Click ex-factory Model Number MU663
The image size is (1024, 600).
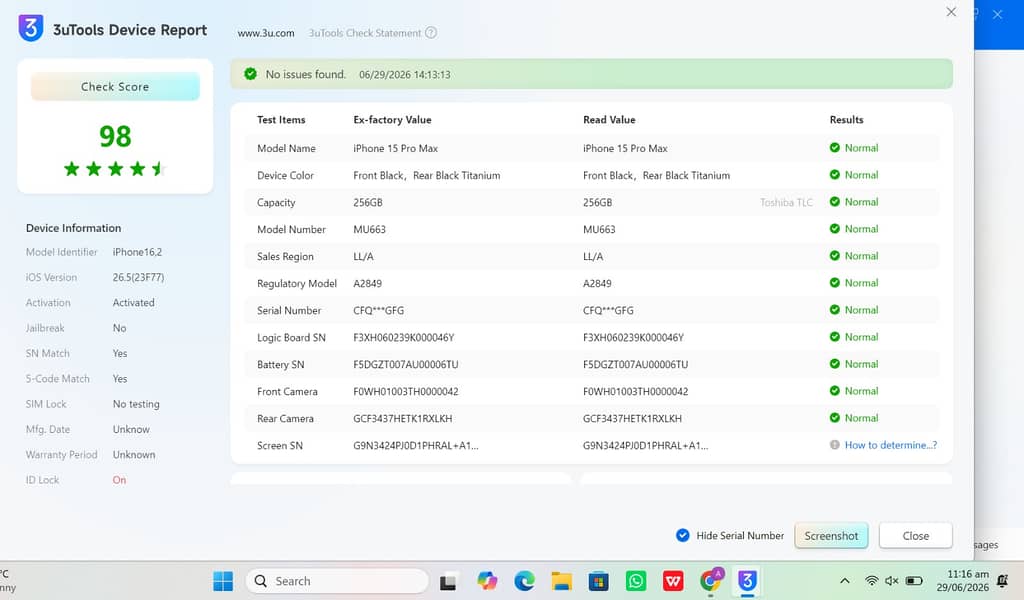click(369, 229)
